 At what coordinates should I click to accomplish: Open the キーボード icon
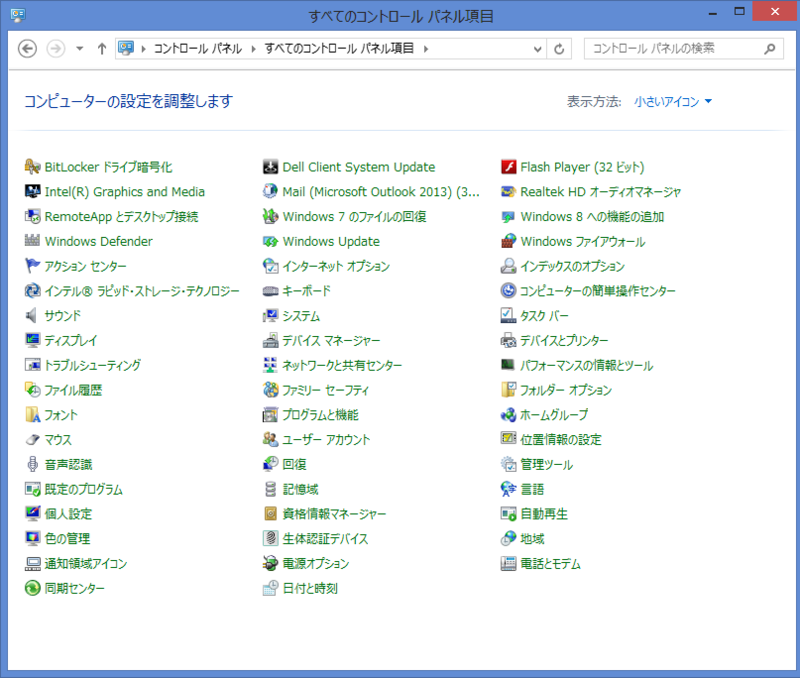(270, 291)
